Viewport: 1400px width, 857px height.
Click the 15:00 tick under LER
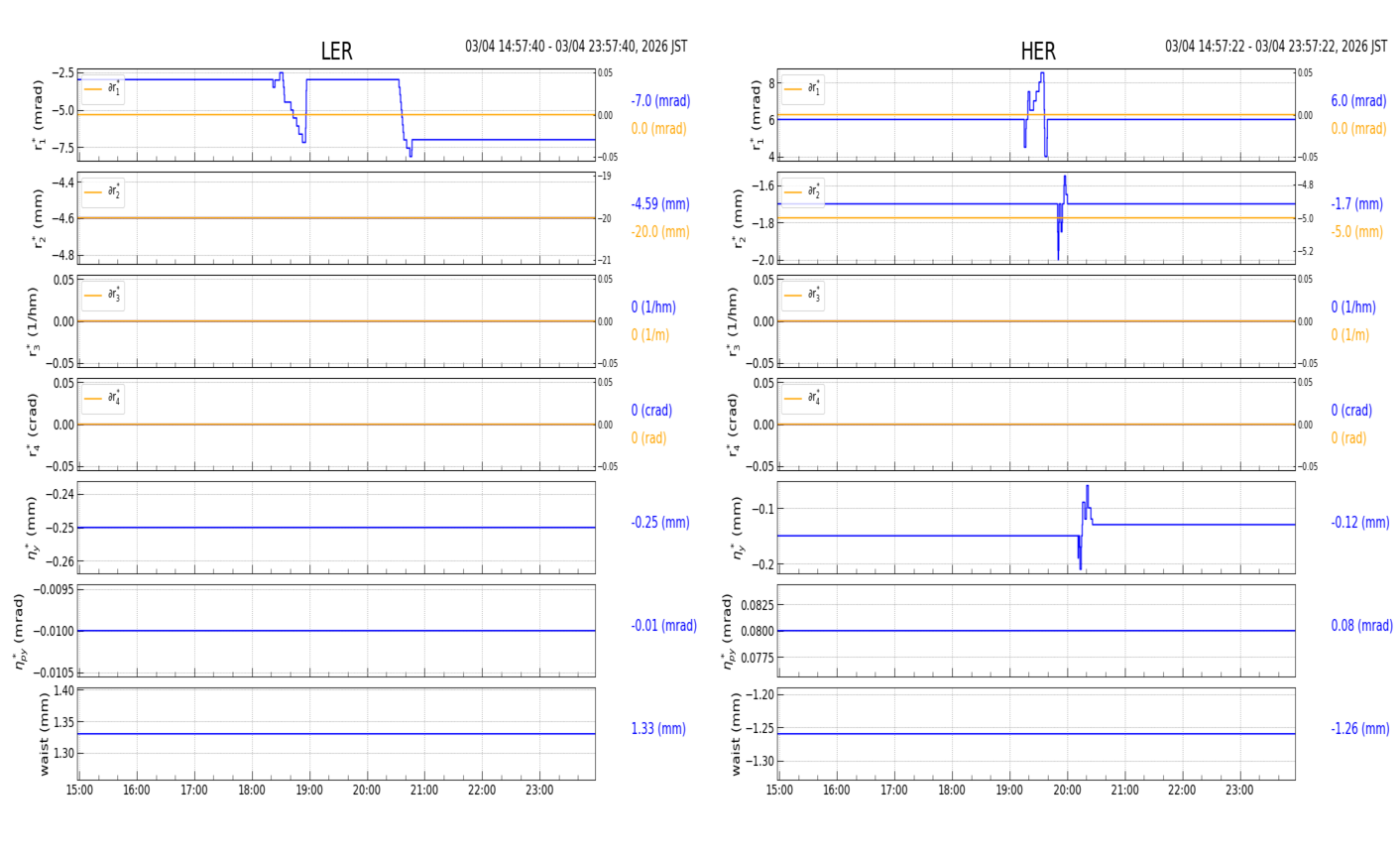coord(79,791)
